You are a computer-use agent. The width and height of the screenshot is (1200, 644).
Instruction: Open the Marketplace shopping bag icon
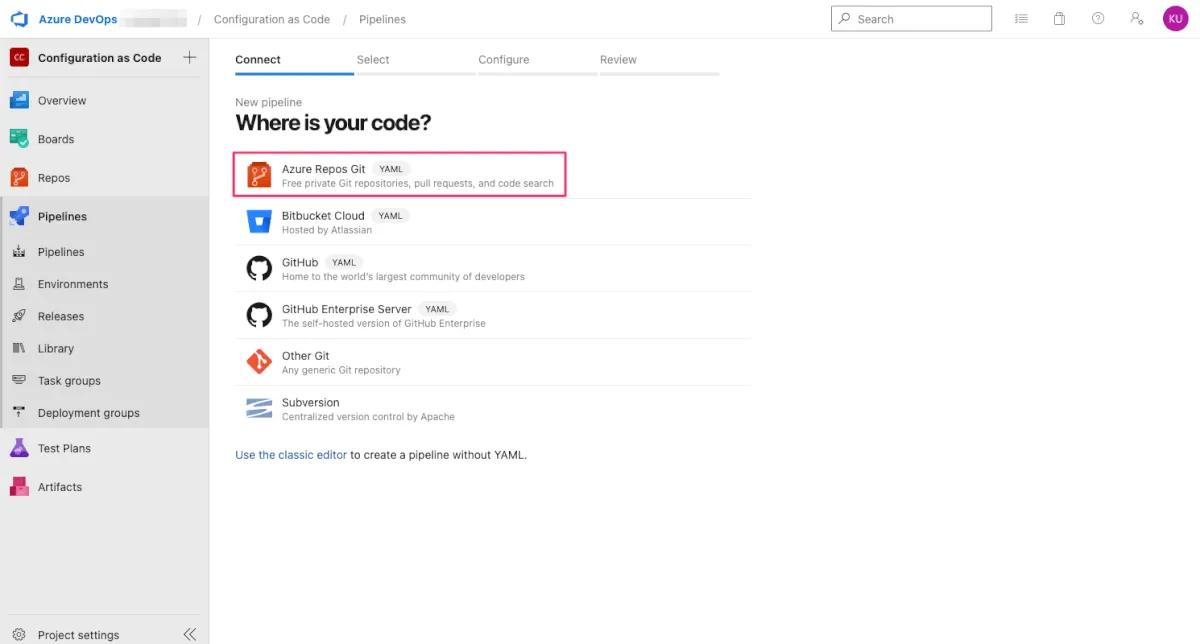[x=1059, y=19]
